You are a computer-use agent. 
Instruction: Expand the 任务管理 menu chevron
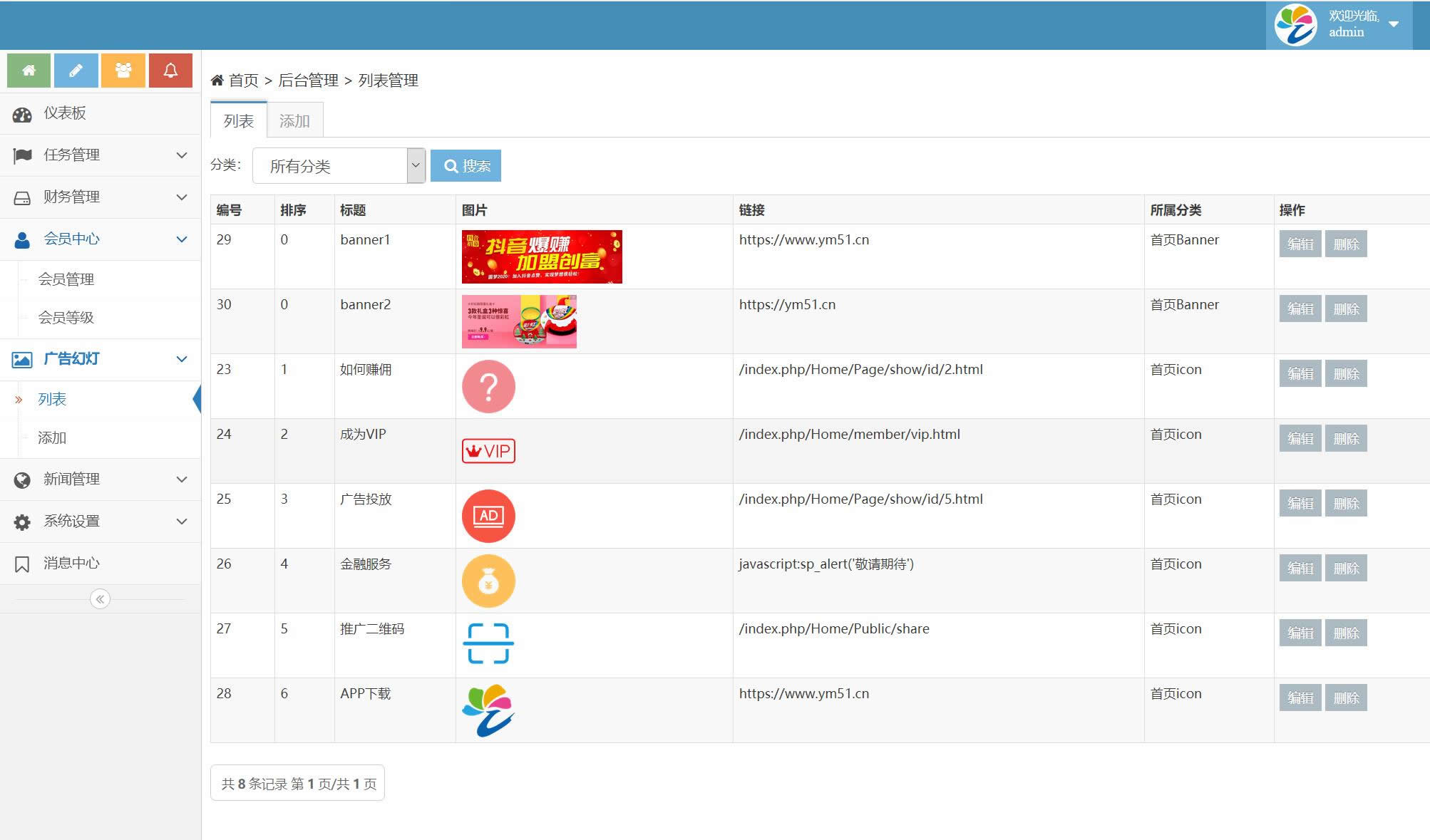click(182, 155)
